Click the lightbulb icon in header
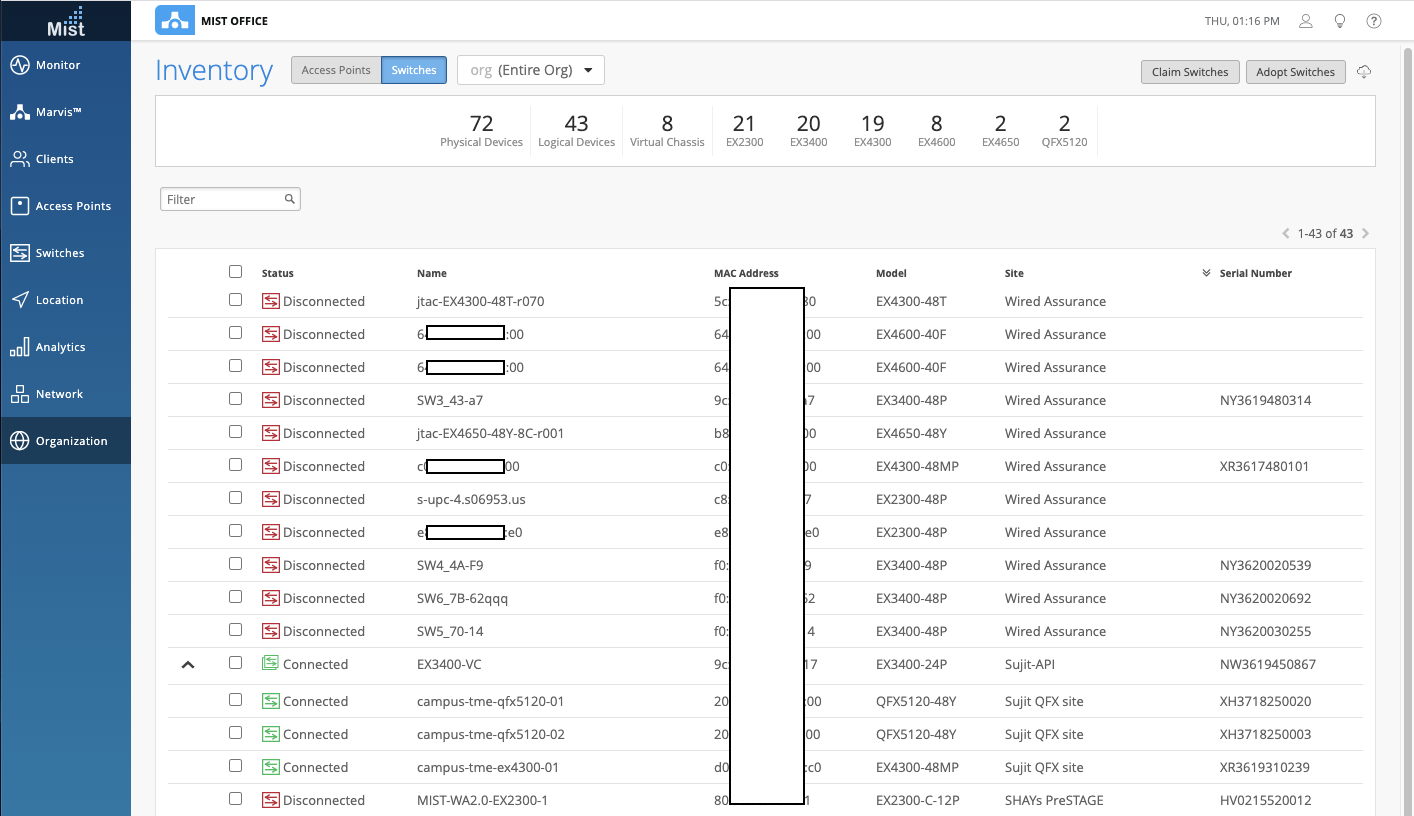 click(x=1340, y=21)
